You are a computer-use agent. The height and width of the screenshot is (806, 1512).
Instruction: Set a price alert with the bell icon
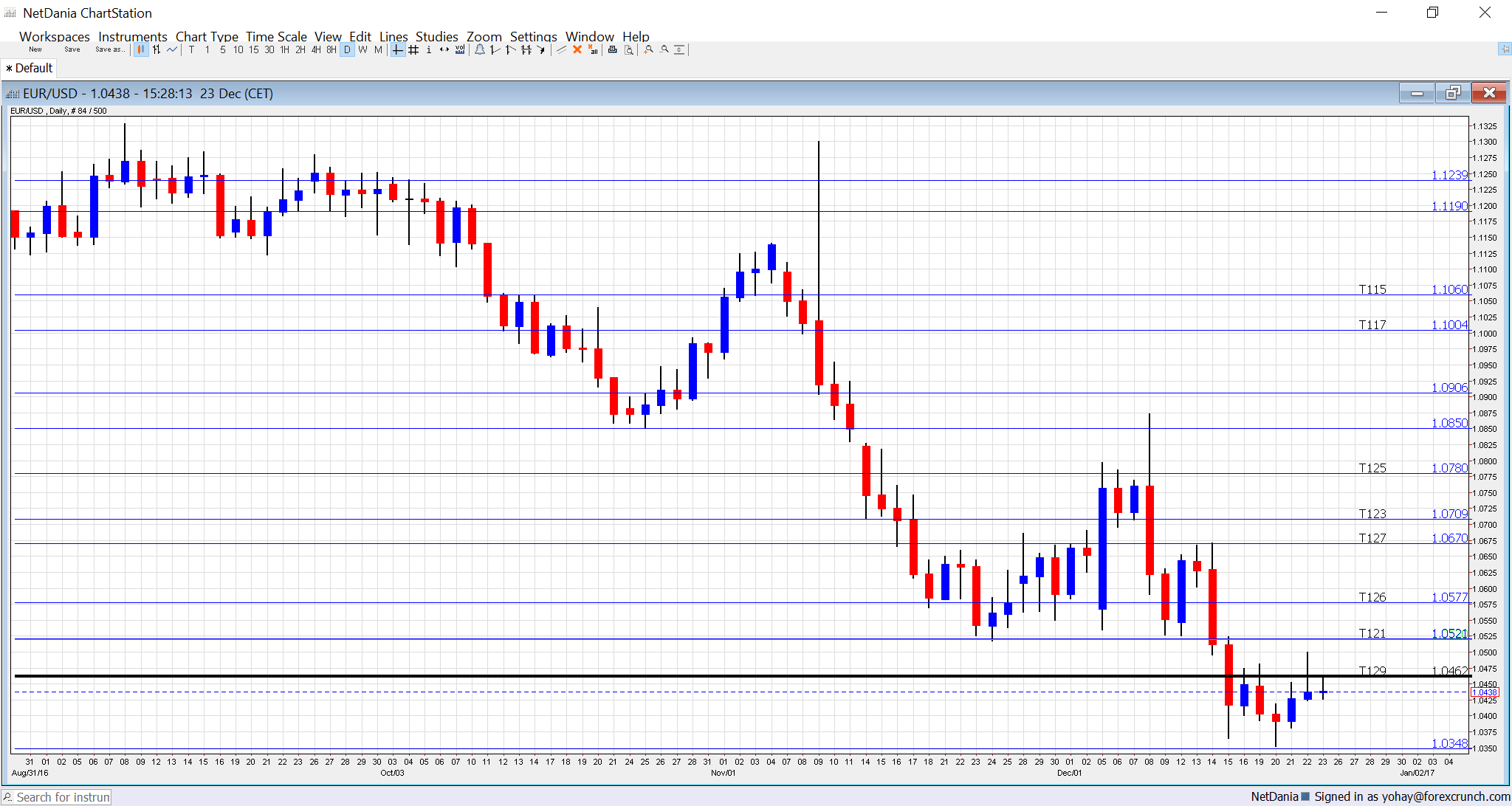(x=480, y=49)
